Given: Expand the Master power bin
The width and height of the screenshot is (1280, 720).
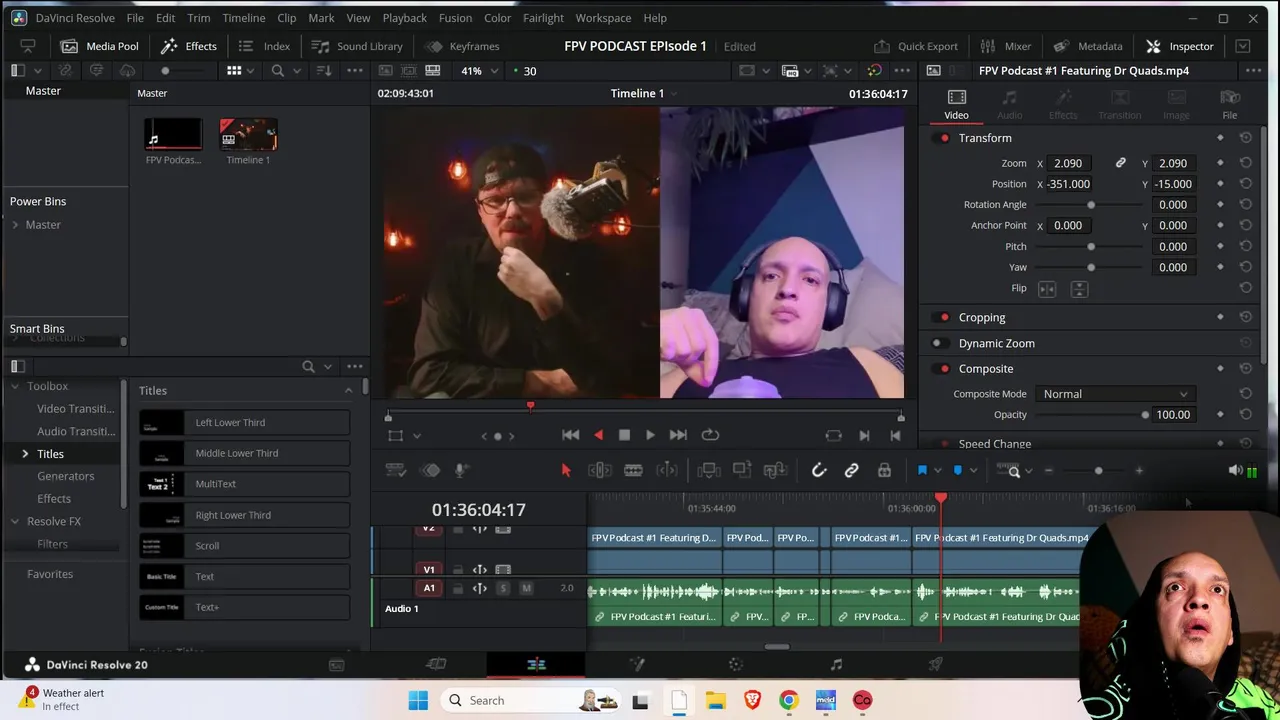Looking at the screenshot, I should (x=15, y=225).
